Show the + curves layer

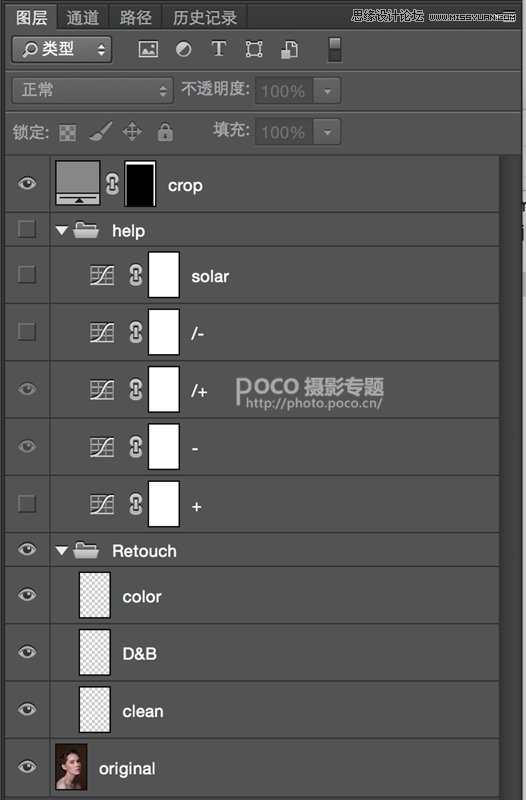tap(27, 504)
